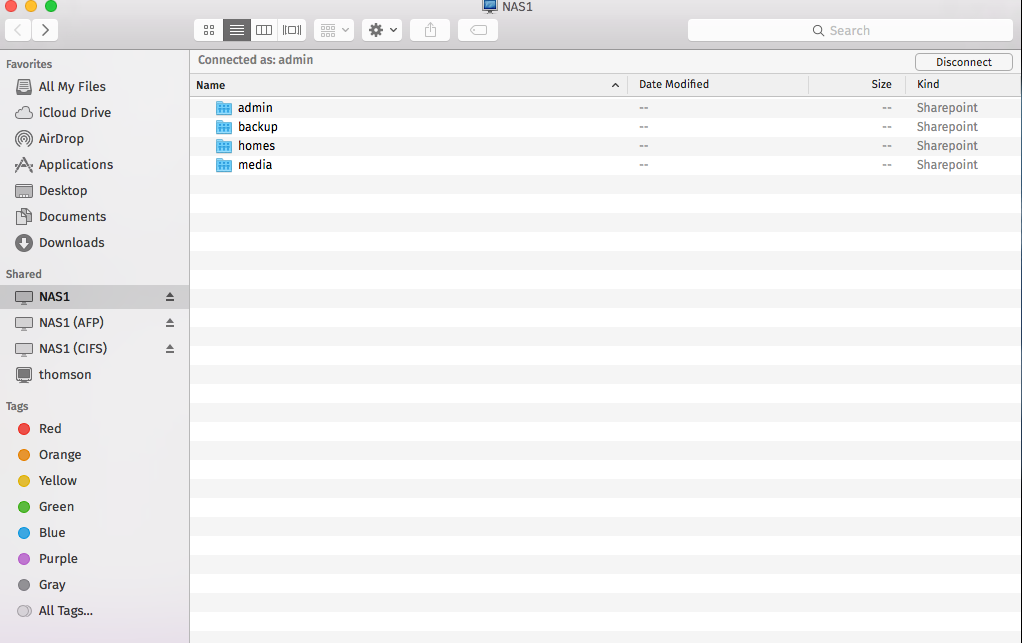The height and width of the screenshot is (643, 1022).
Task: Click inside the Search field
Action: pos(850,30)
